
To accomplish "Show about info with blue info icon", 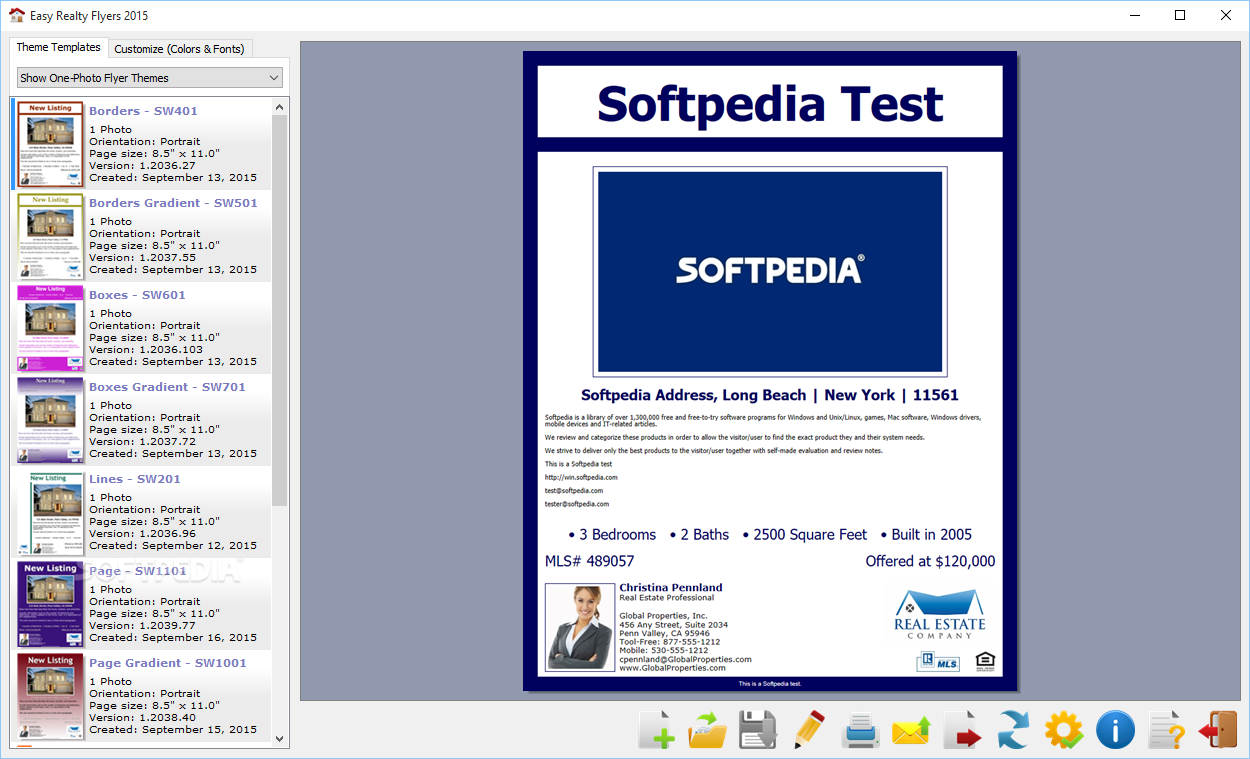I will 1115,730.
